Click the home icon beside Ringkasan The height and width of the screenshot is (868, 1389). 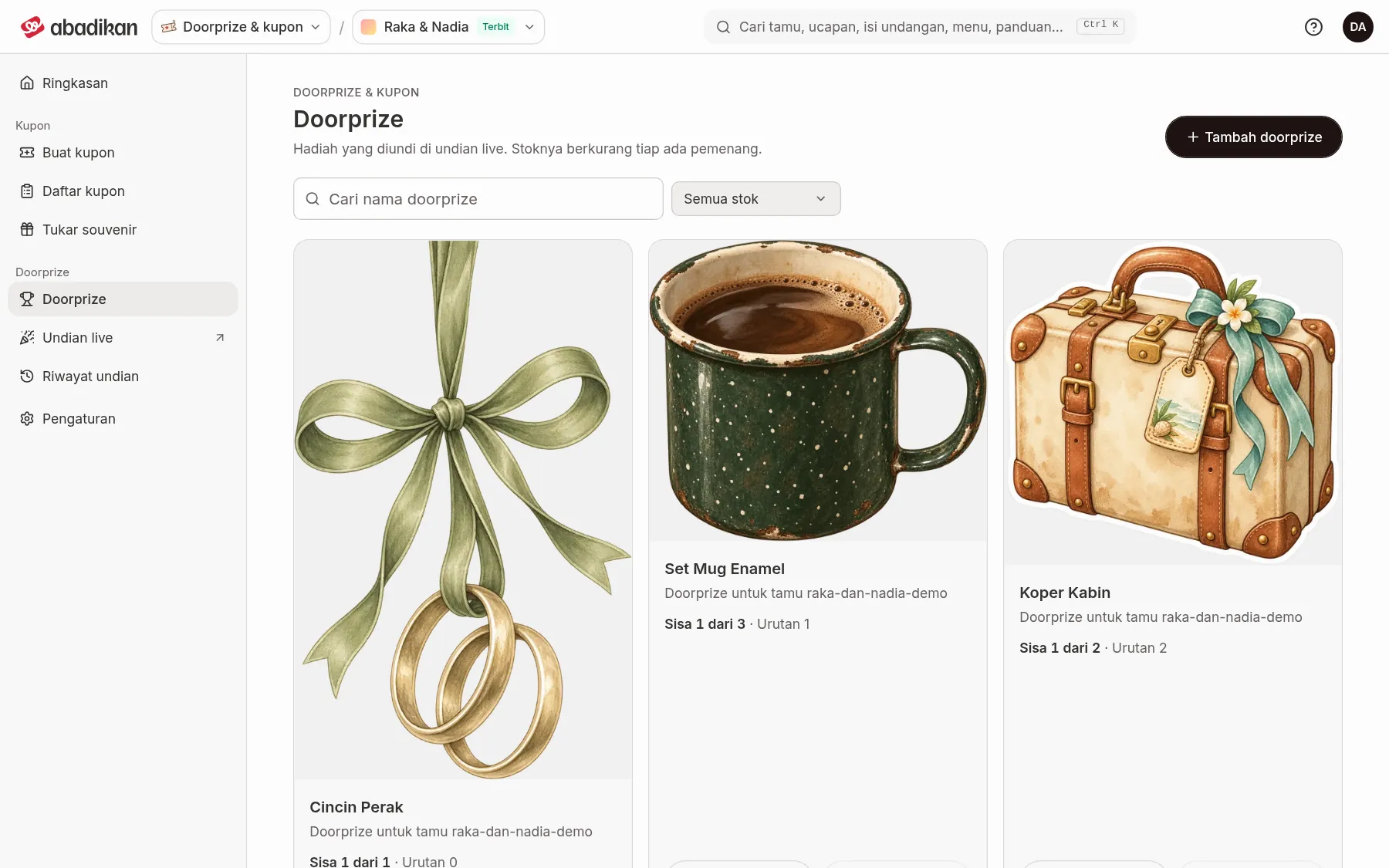pyautogui.click(x=27, y=83)
